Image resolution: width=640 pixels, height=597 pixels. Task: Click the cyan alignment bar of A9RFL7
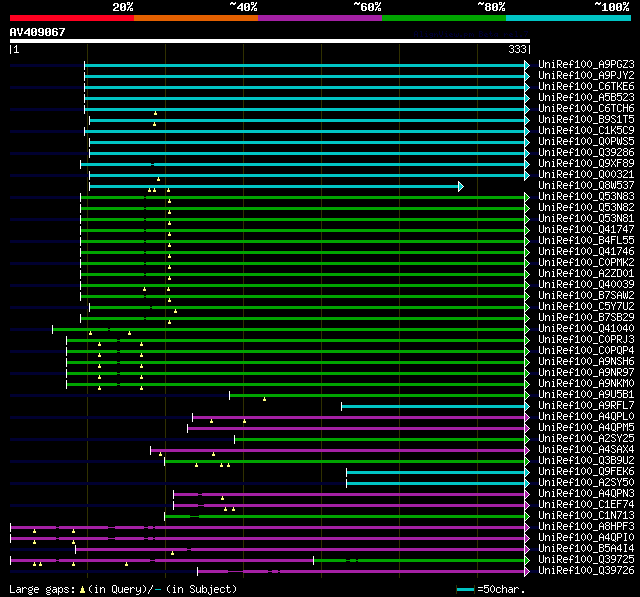pyautogui.click(x=433, y=406)
